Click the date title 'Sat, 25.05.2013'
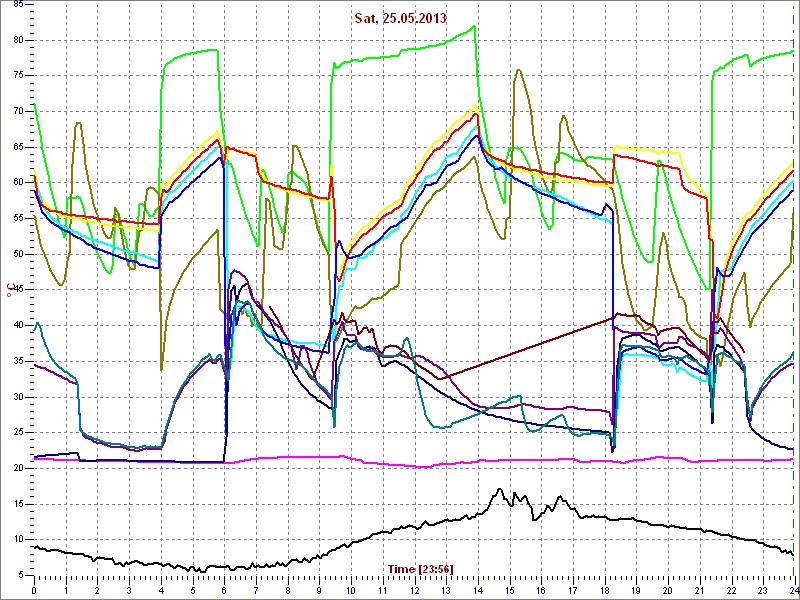Viewport: 800px width, 600px height. pos(401,18)
